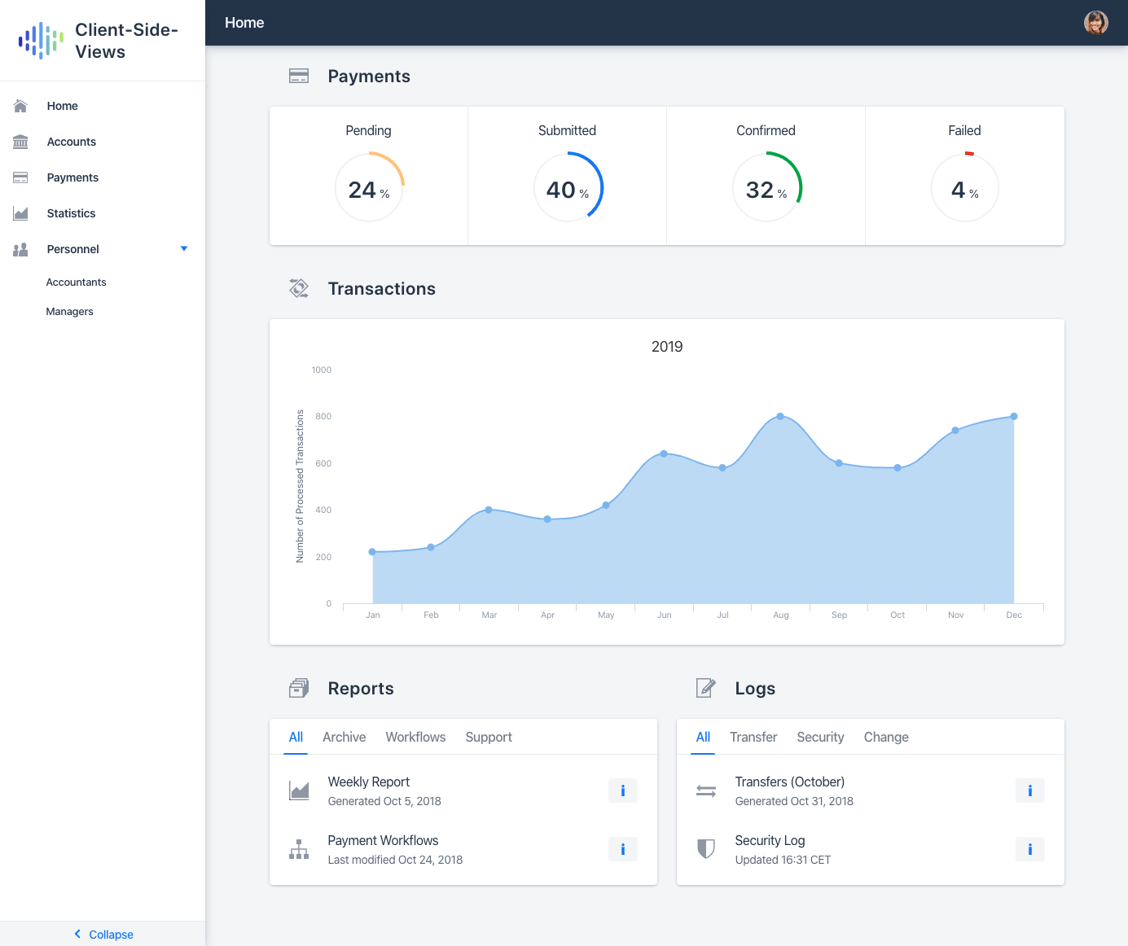Screen dimensions: 1128x946
Task: Switch to the Archive tab in Reports
Action: pyautogui.click(x=344, y=737)
